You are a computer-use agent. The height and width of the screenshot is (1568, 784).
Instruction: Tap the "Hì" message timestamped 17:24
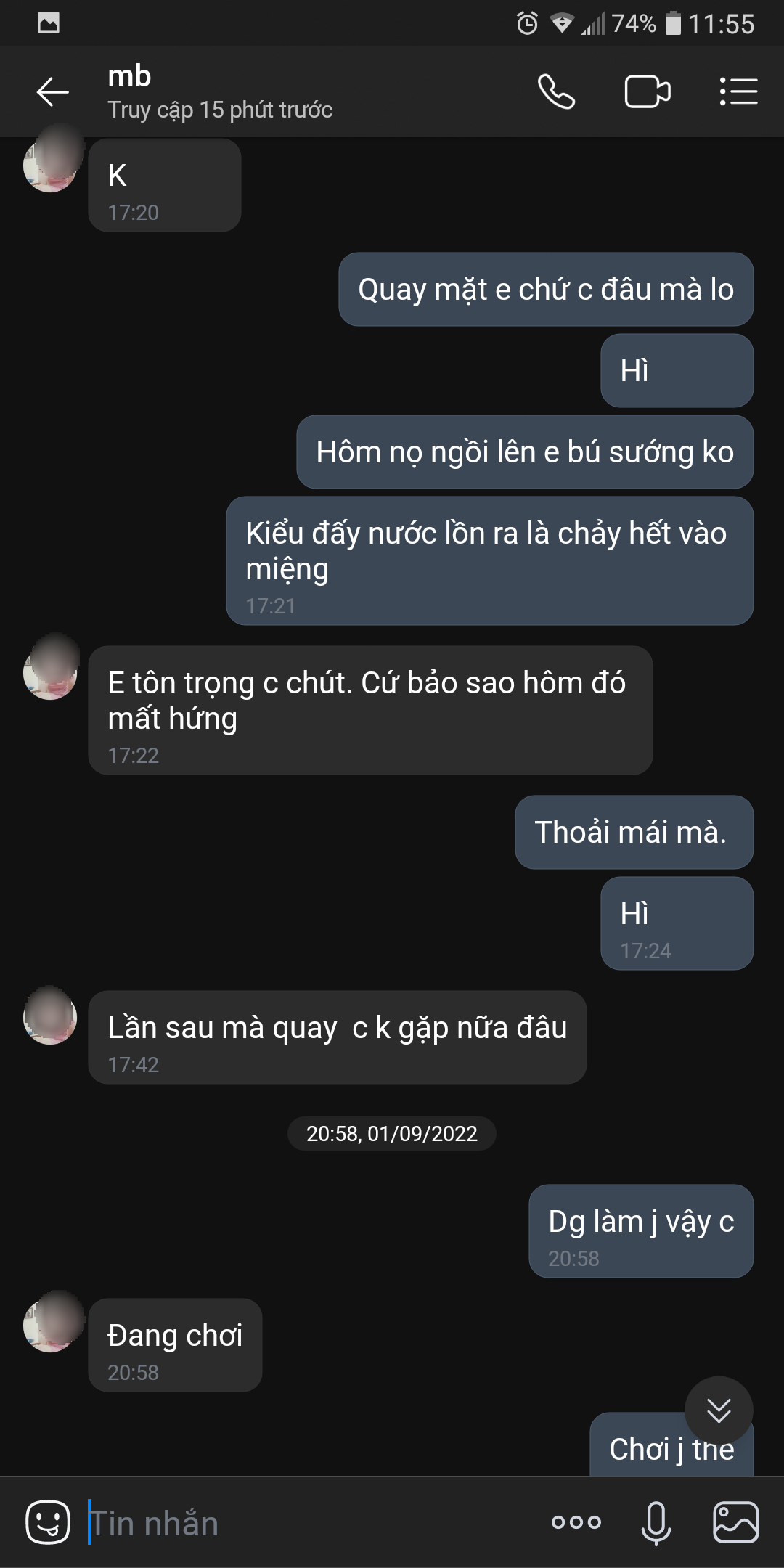(677, 923)
